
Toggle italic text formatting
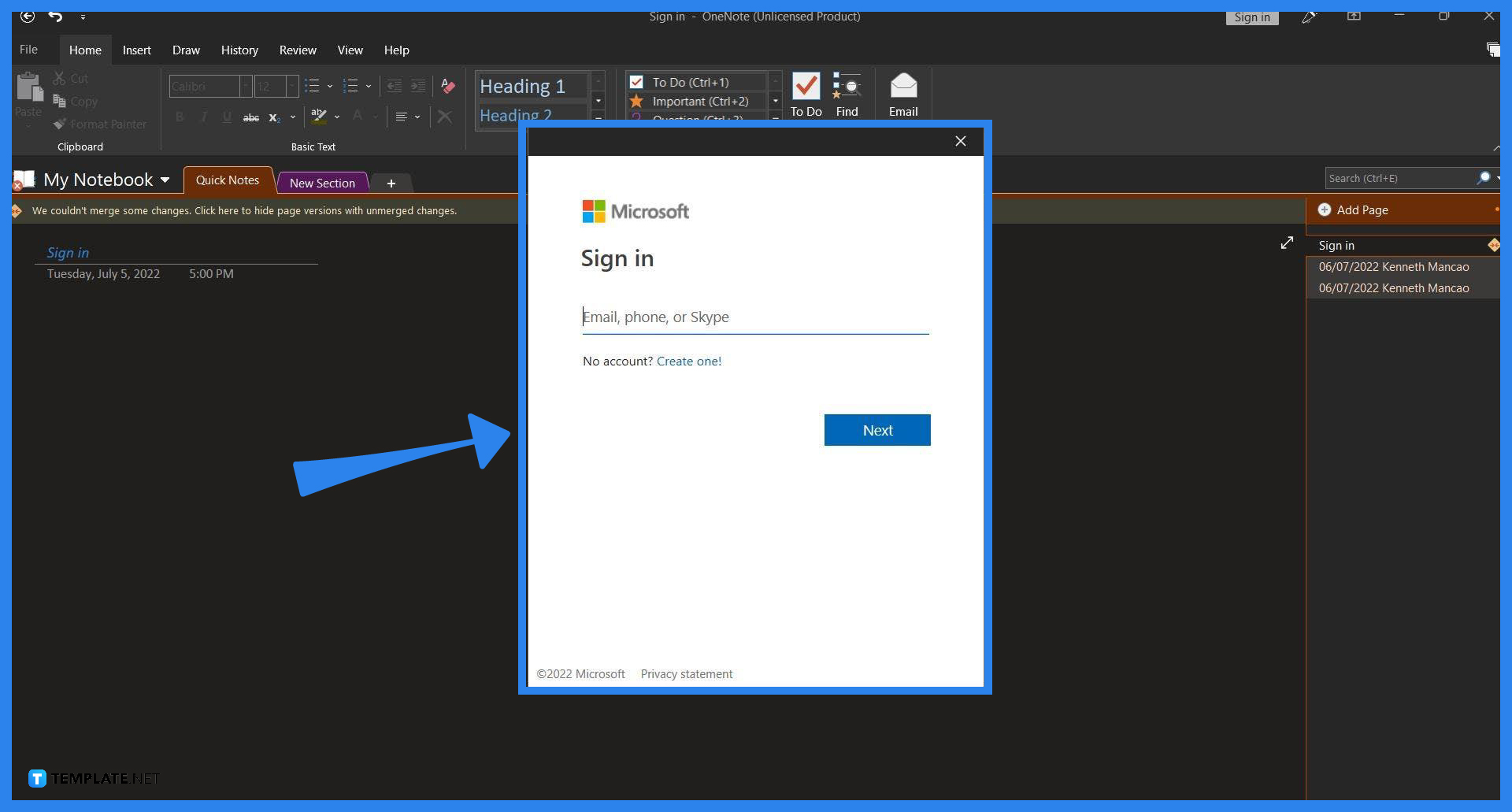pyautogui.click(x=203, y=117)
